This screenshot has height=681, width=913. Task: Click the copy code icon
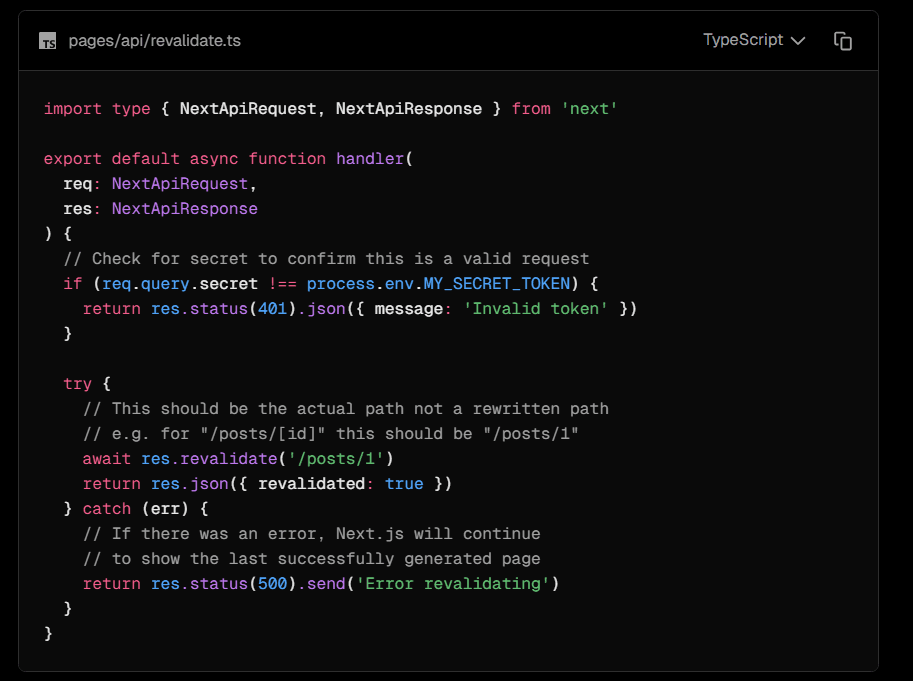(x=843, y=41)
